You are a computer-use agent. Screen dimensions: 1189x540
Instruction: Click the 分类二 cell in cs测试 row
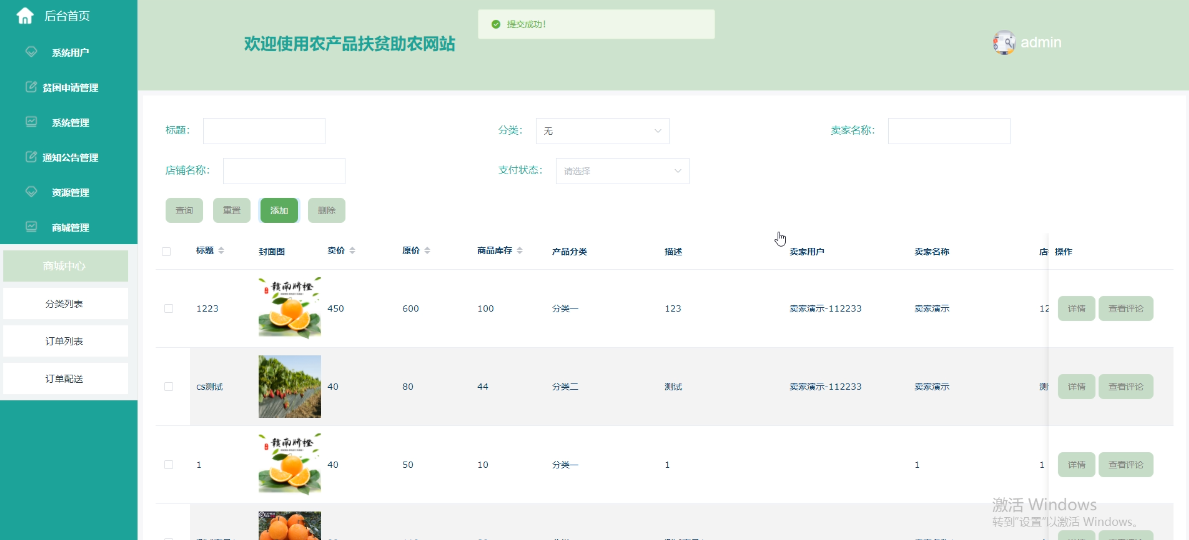coord(565,387)
